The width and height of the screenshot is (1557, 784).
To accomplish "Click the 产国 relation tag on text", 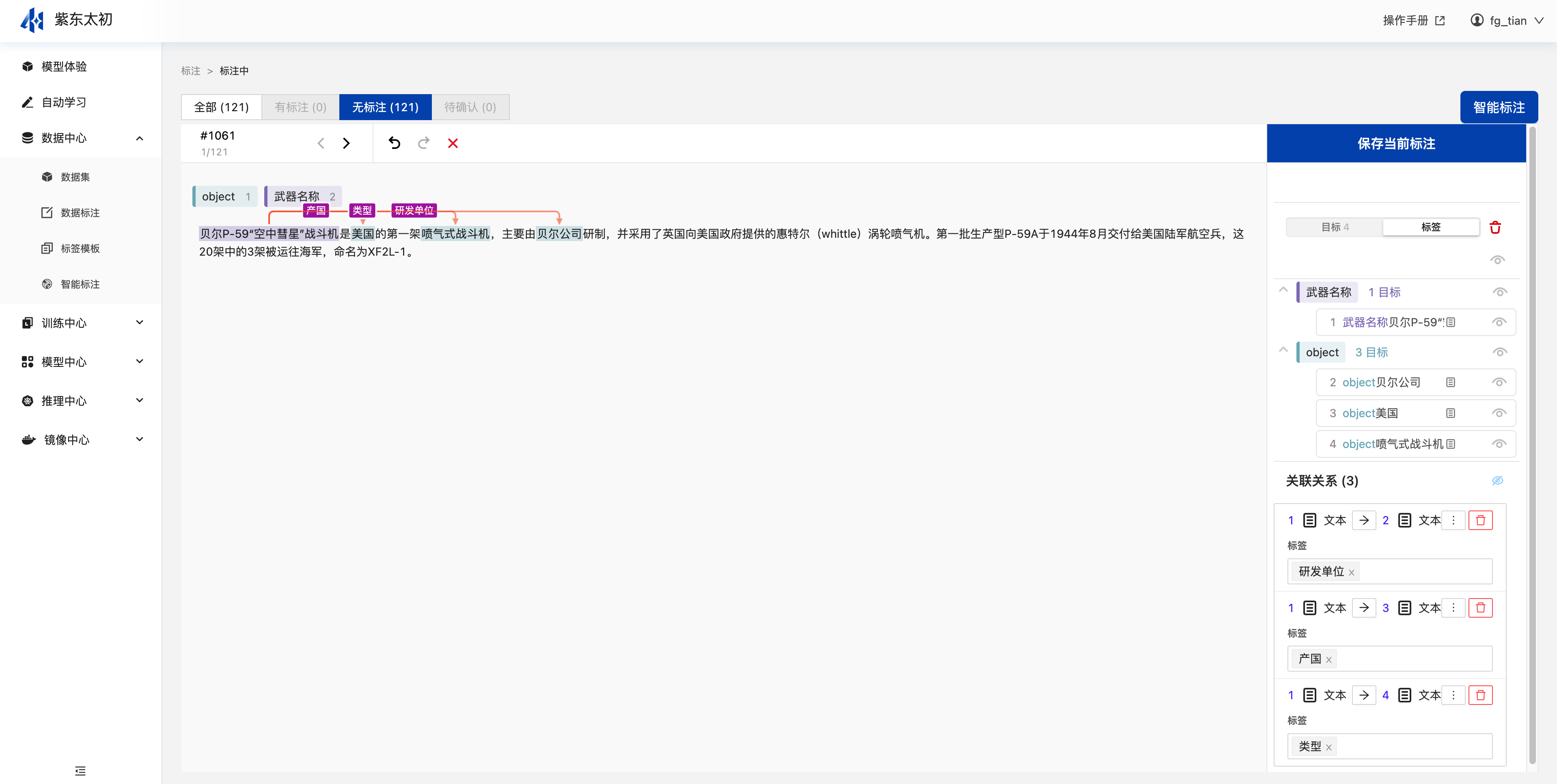I will click(315, 210).
